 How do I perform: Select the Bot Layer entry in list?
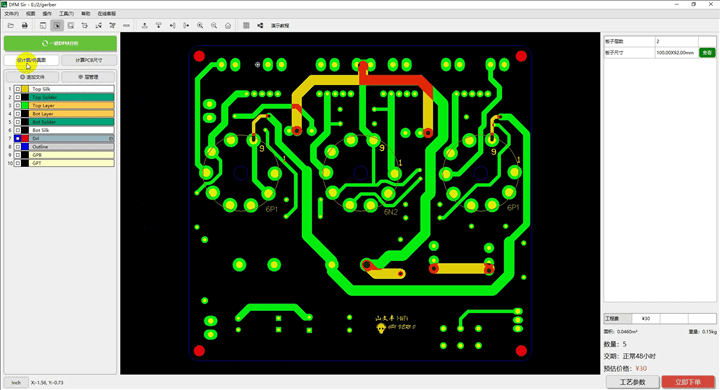72,113
